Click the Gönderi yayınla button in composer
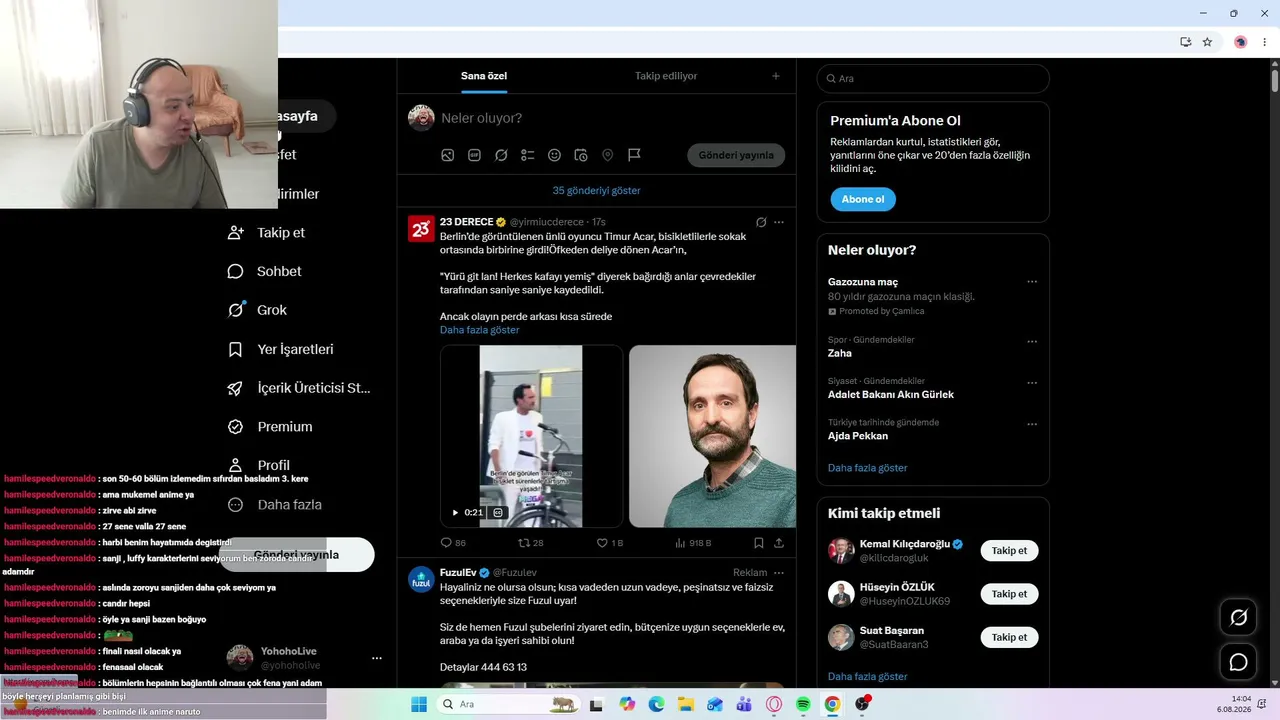The image size is (1280, 720). tap(736, 155)
